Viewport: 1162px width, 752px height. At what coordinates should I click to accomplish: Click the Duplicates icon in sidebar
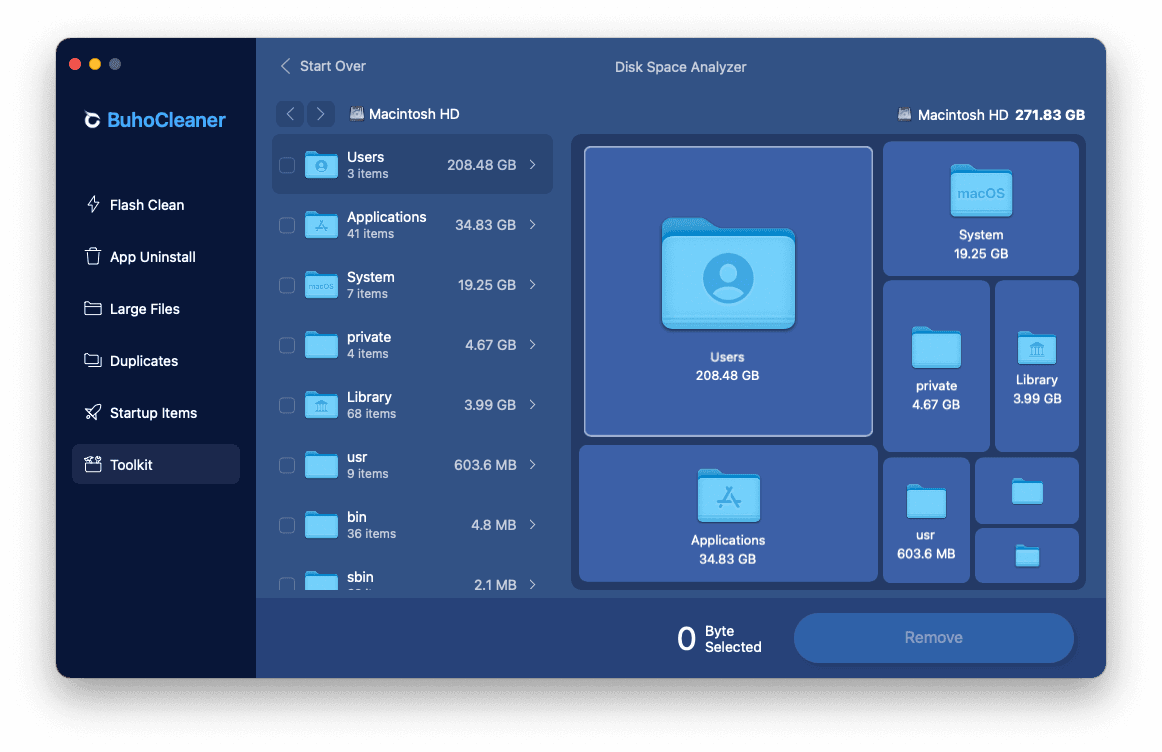(93, 361)
